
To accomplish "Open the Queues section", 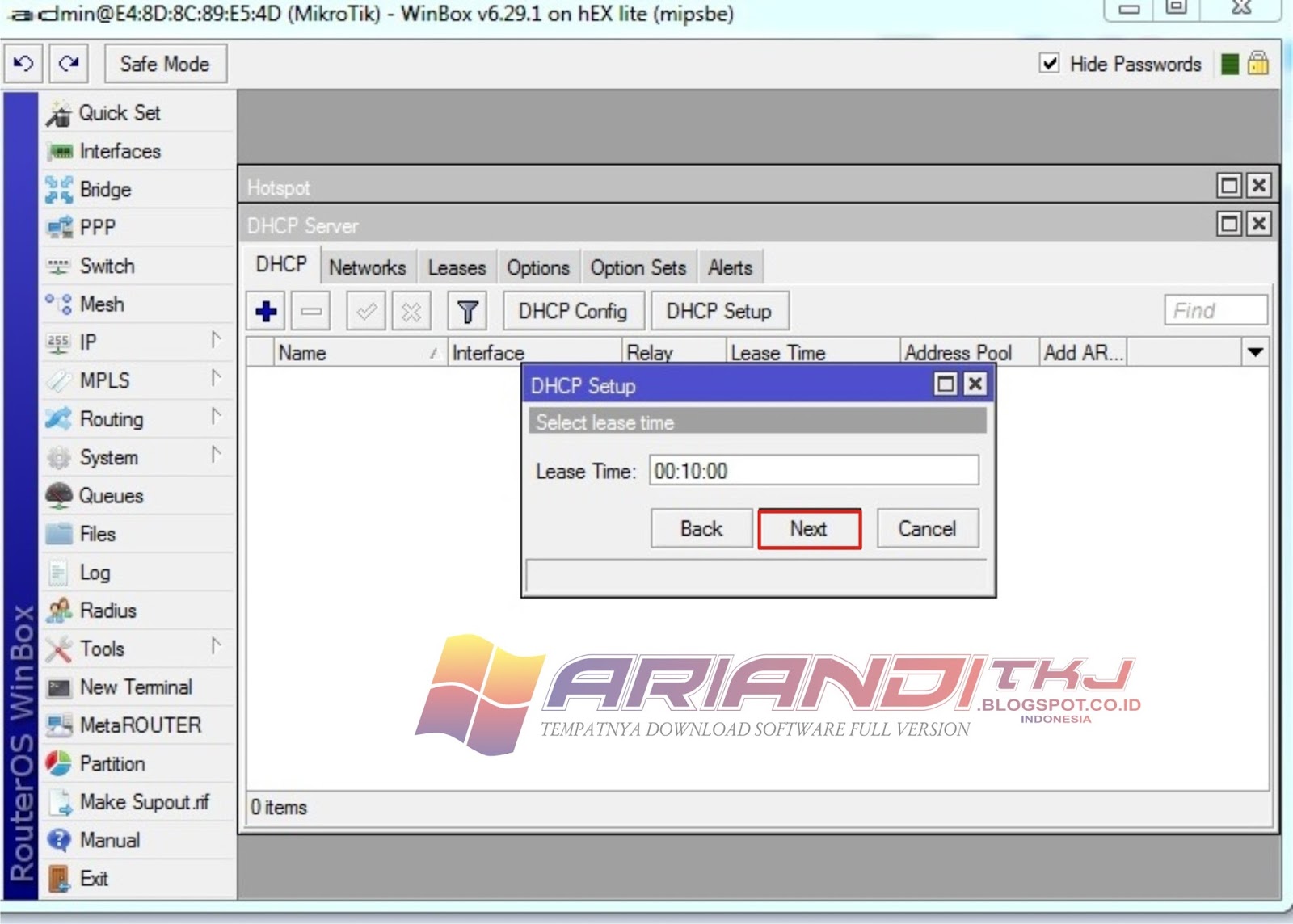I will pos(137,496).
